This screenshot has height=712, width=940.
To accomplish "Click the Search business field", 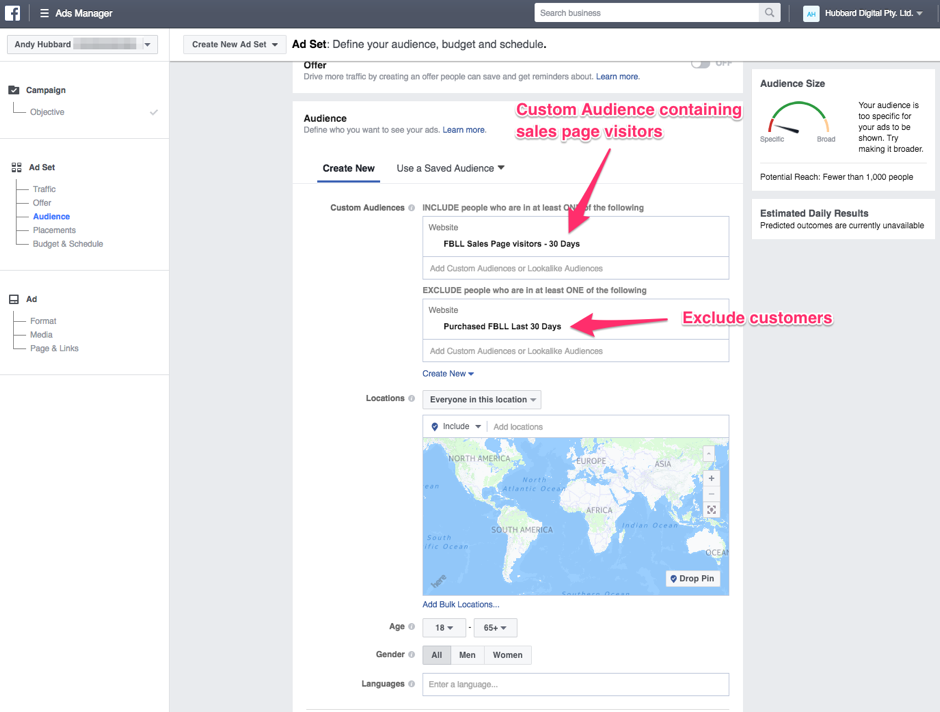I will (x=646, y=13).
